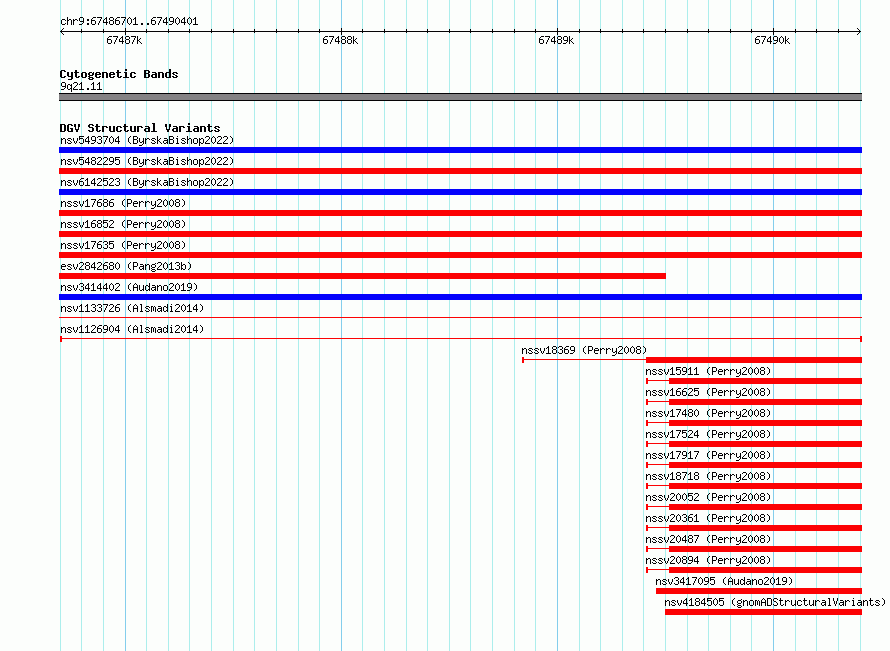Select the red bar under nssv17917

pos(765,465)
